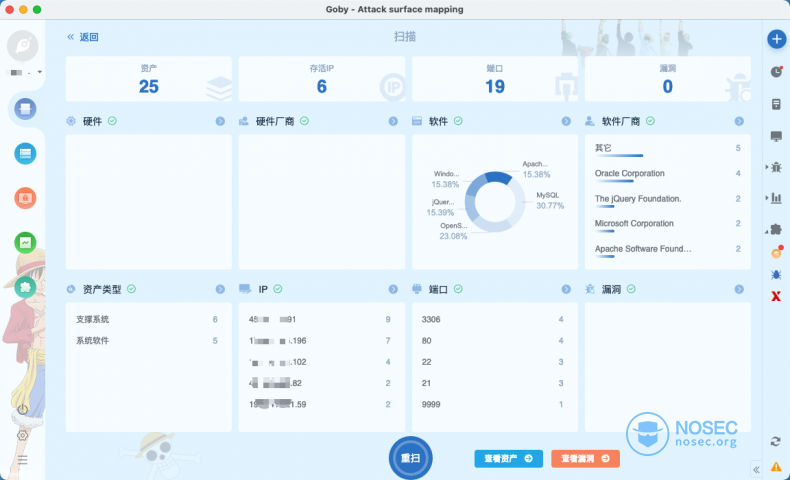Collapse right sidebar with double chevron
Image resolution: width=790 pixels, height=480 pixels.
(756, 470)
